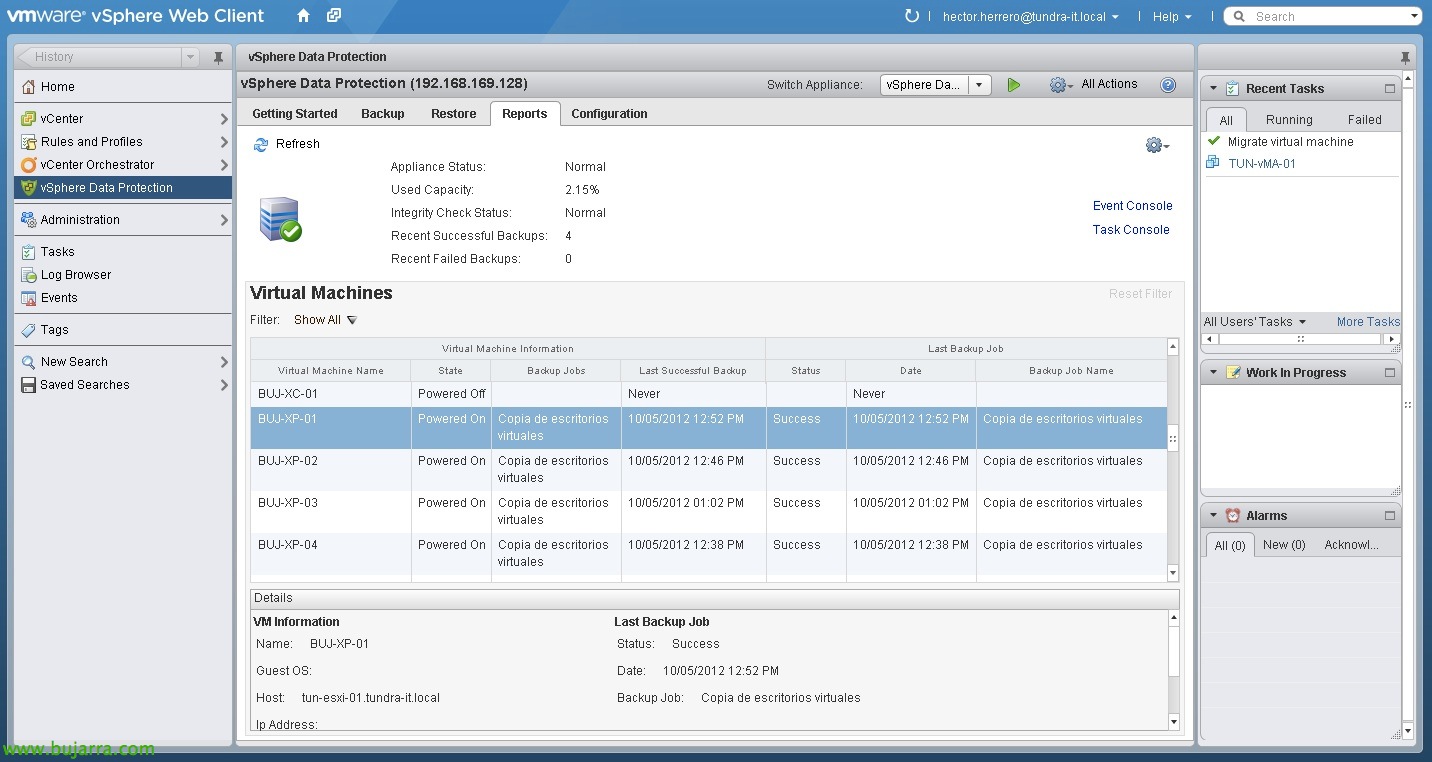Maximize the Work In Progress panel
Screen dimensions: 1432x762
point(1389,373)
